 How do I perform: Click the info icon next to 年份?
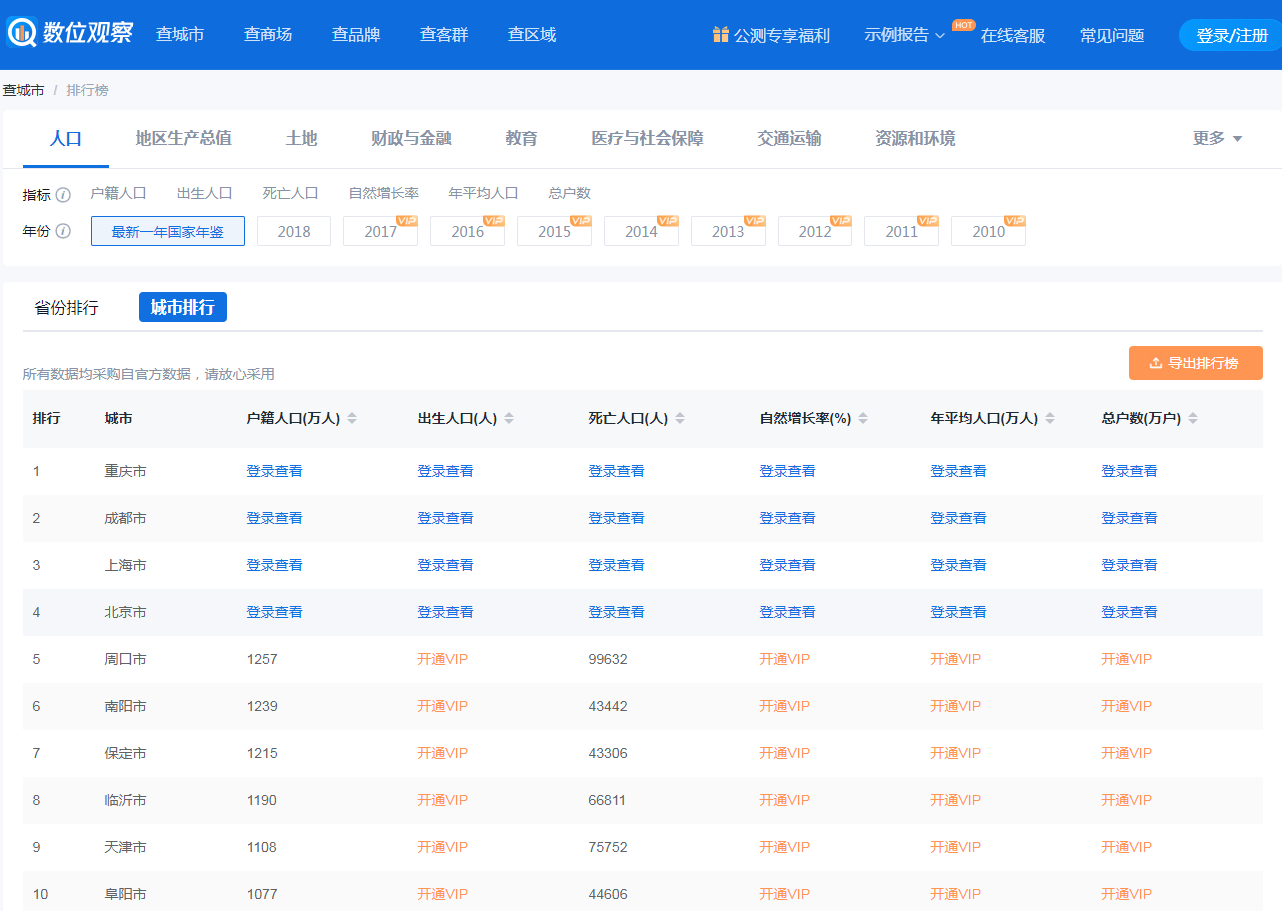(63, 231)
